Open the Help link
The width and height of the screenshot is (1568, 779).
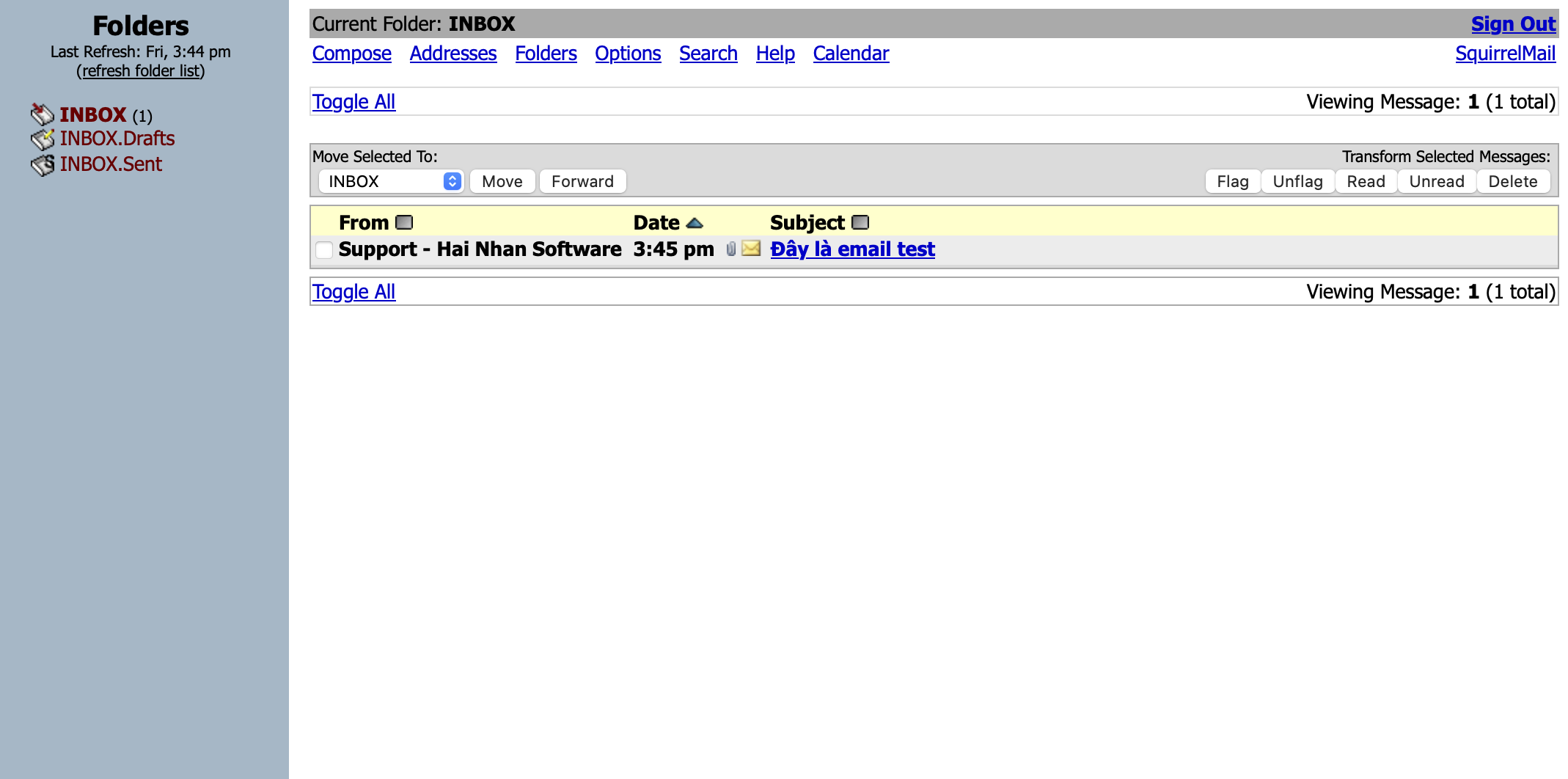coord(775,54)
